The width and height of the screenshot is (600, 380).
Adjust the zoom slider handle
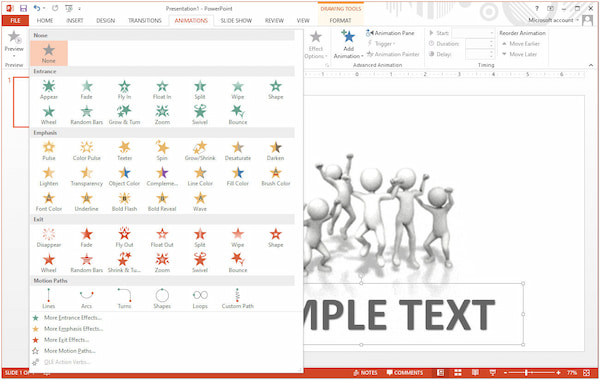(x=527, y=372)
